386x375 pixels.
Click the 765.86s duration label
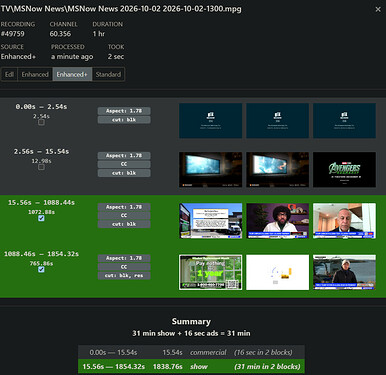pos(41,263)
